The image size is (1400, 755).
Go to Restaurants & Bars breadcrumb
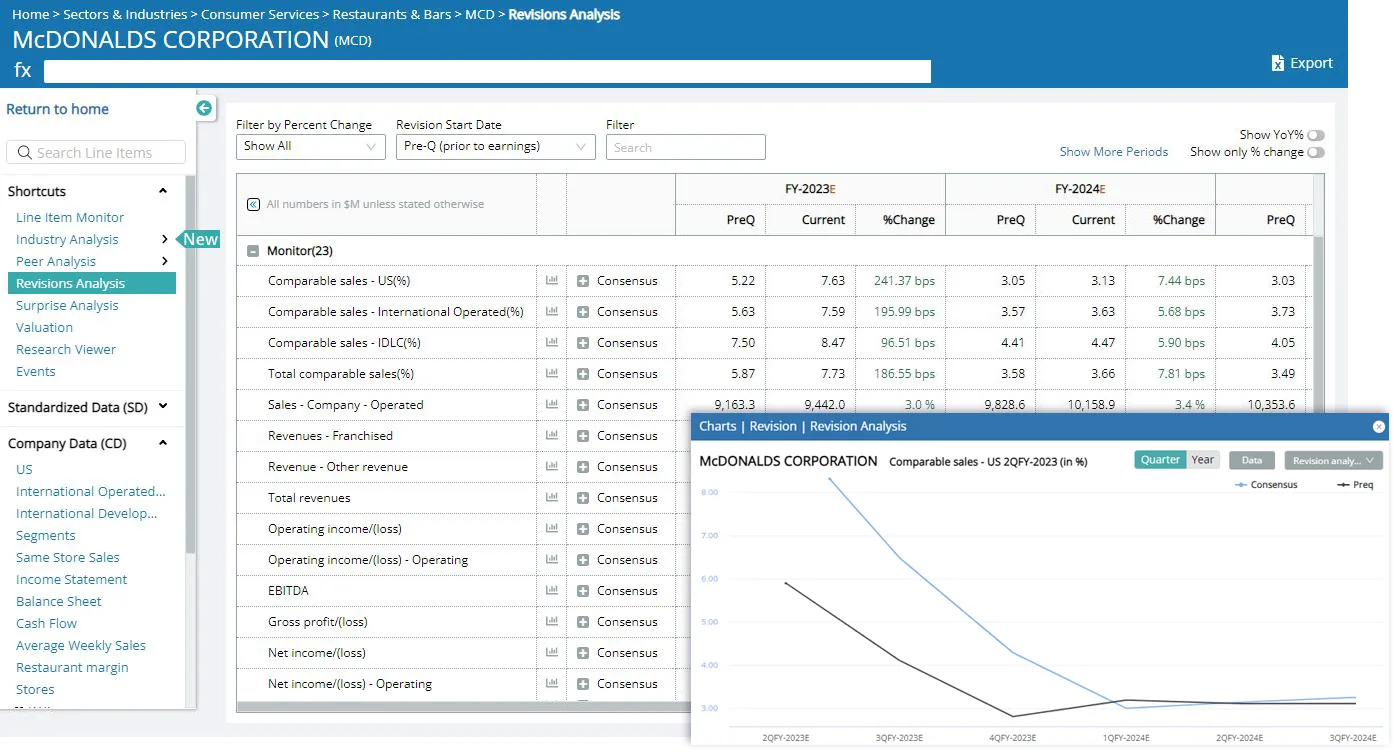tap(393, 14)
